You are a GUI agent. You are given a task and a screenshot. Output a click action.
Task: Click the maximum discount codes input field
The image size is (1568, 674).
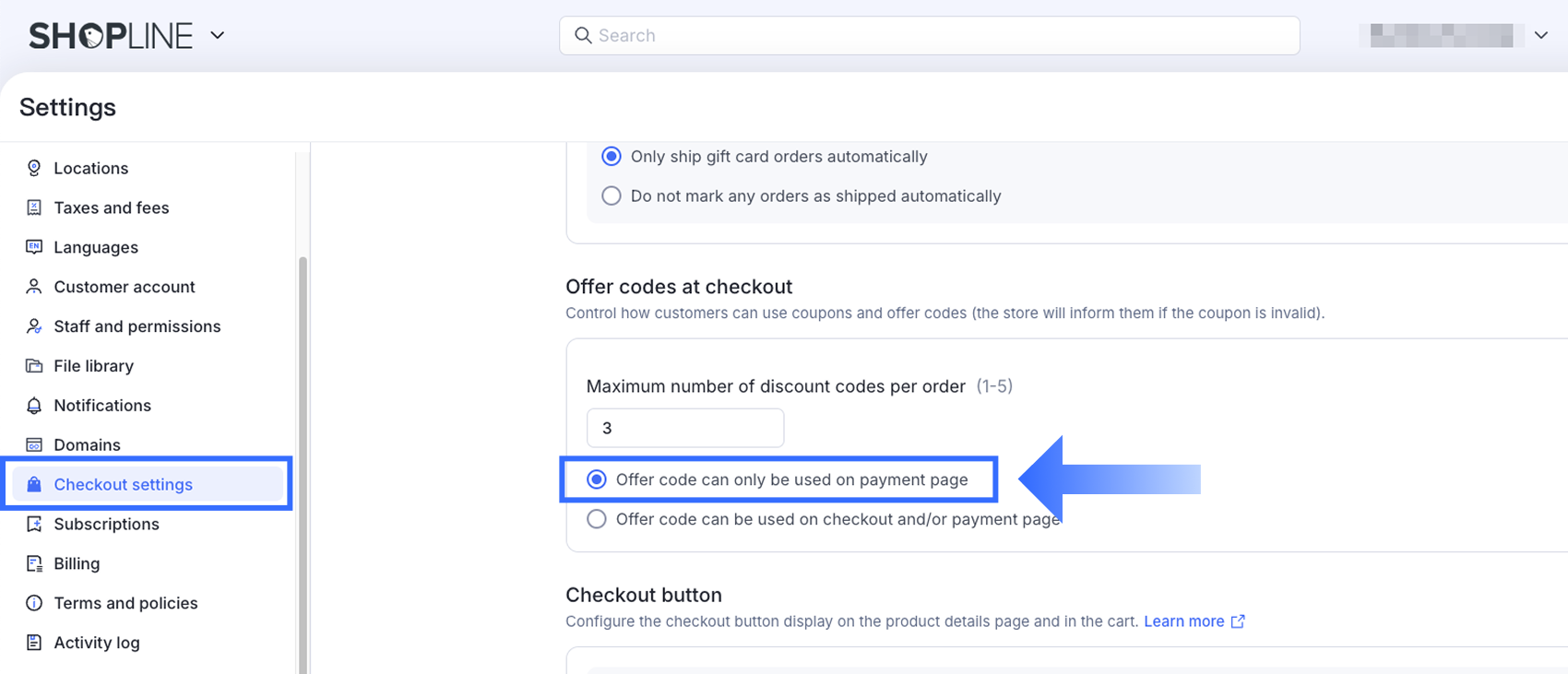point(684,428)
